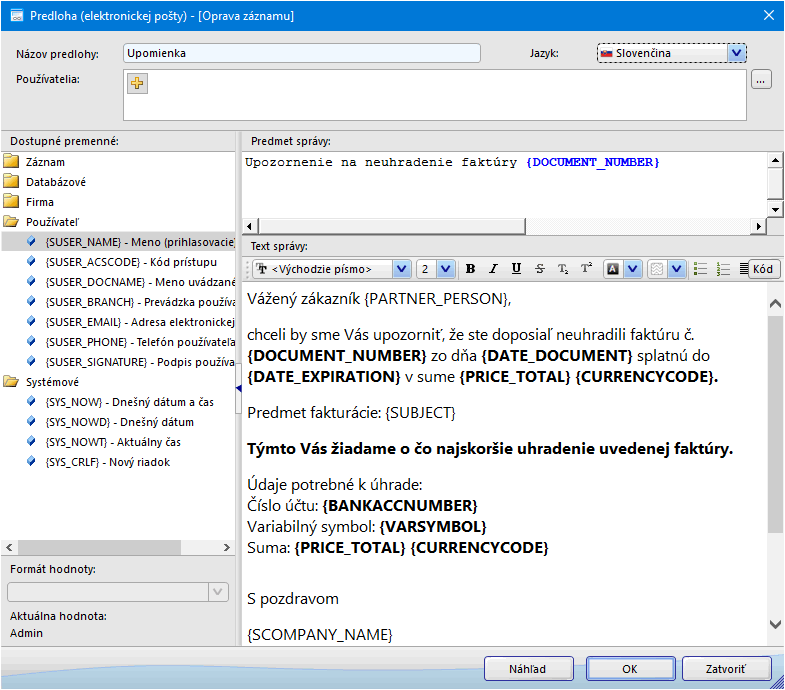Apply superscript formatting
The height and width of the screenshot is (690, 785).
pyautogui.click(x=587, y=269)
